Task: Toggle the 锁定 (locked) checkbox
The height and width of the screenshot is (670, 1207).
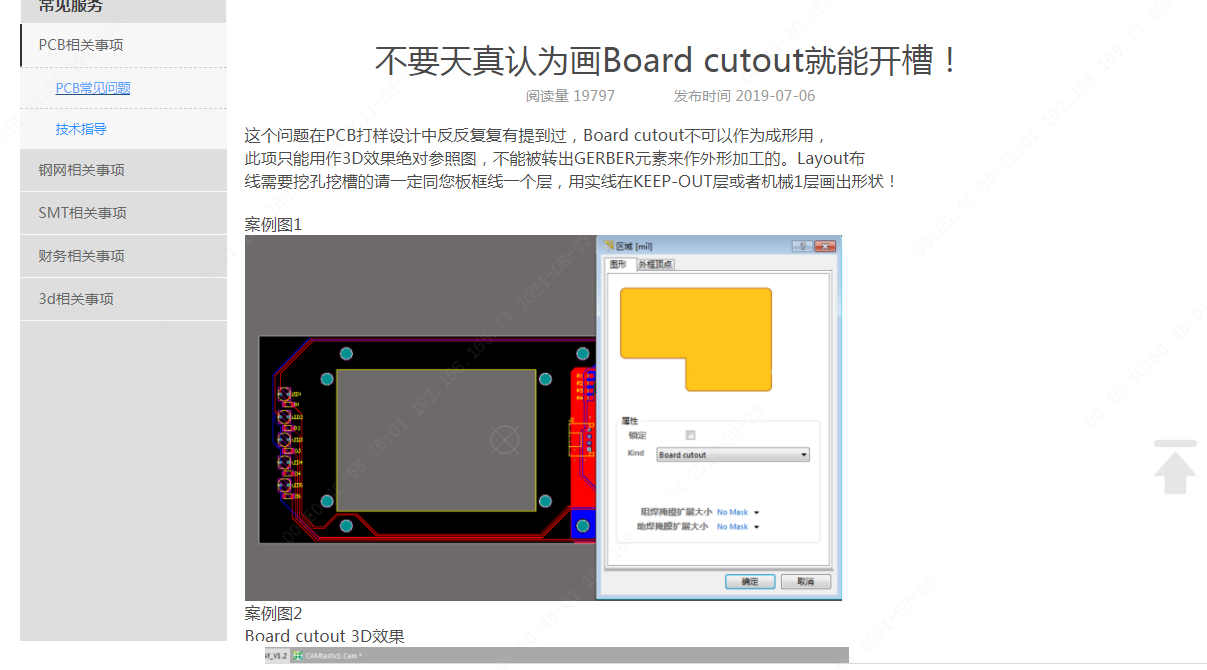Action: (690, 435)
